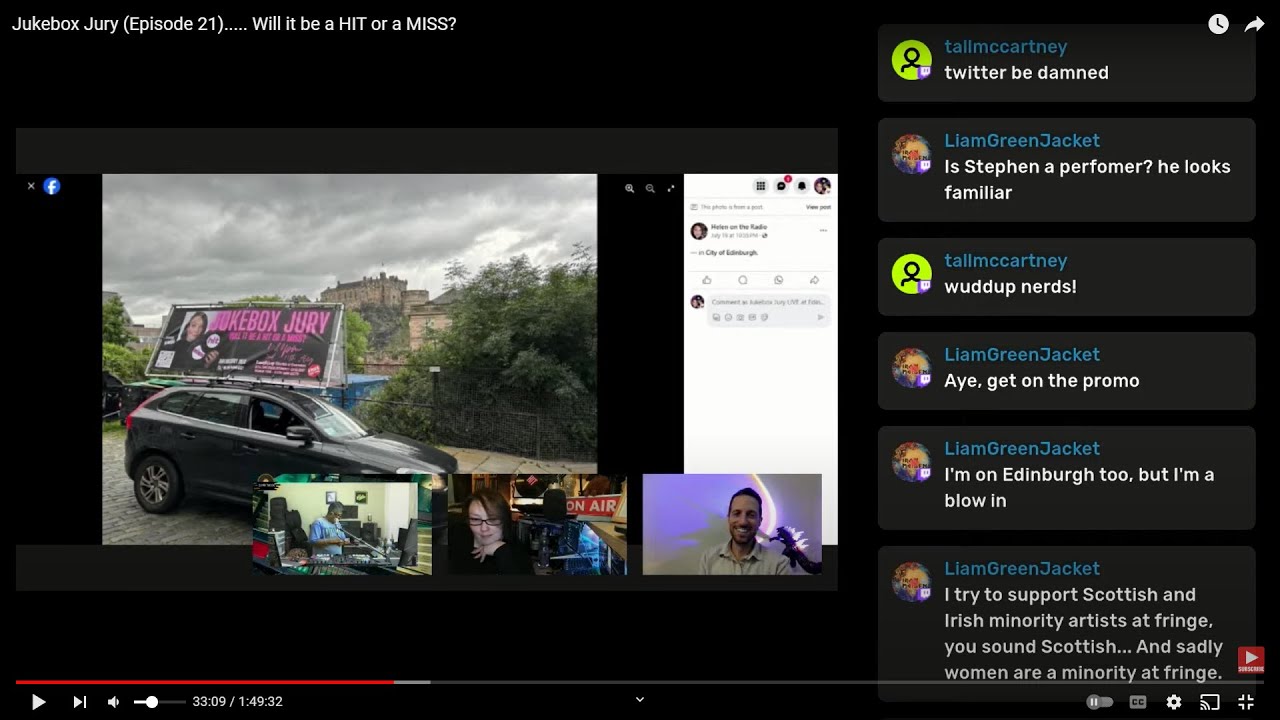
Task: Share the Facebook post arrow icon
Action: (814, 280)
